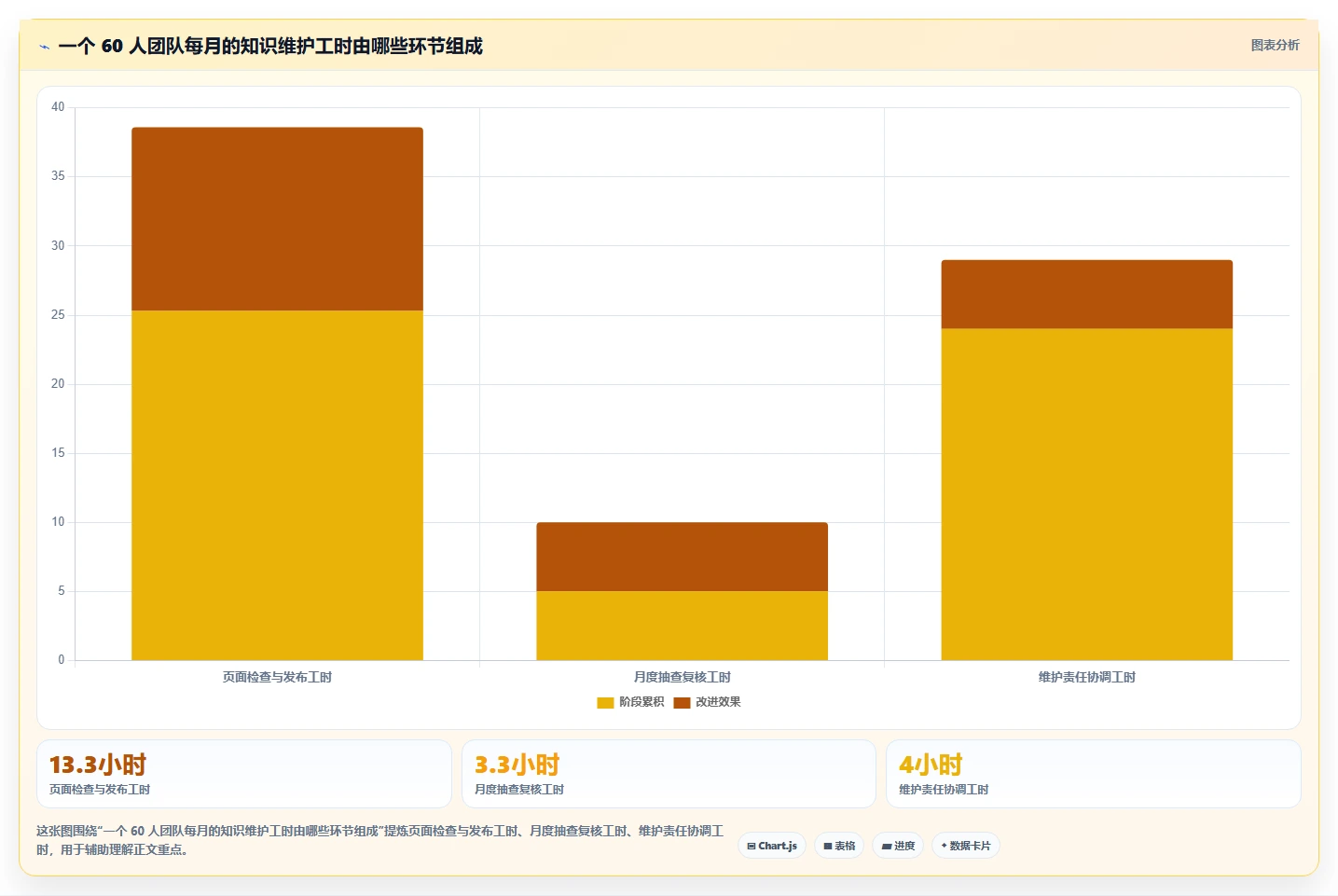The height and width of the screenshot is (896, 1338).
Task: Click the x-axis label 维护责任协调工时
Action: [1086, 677]
